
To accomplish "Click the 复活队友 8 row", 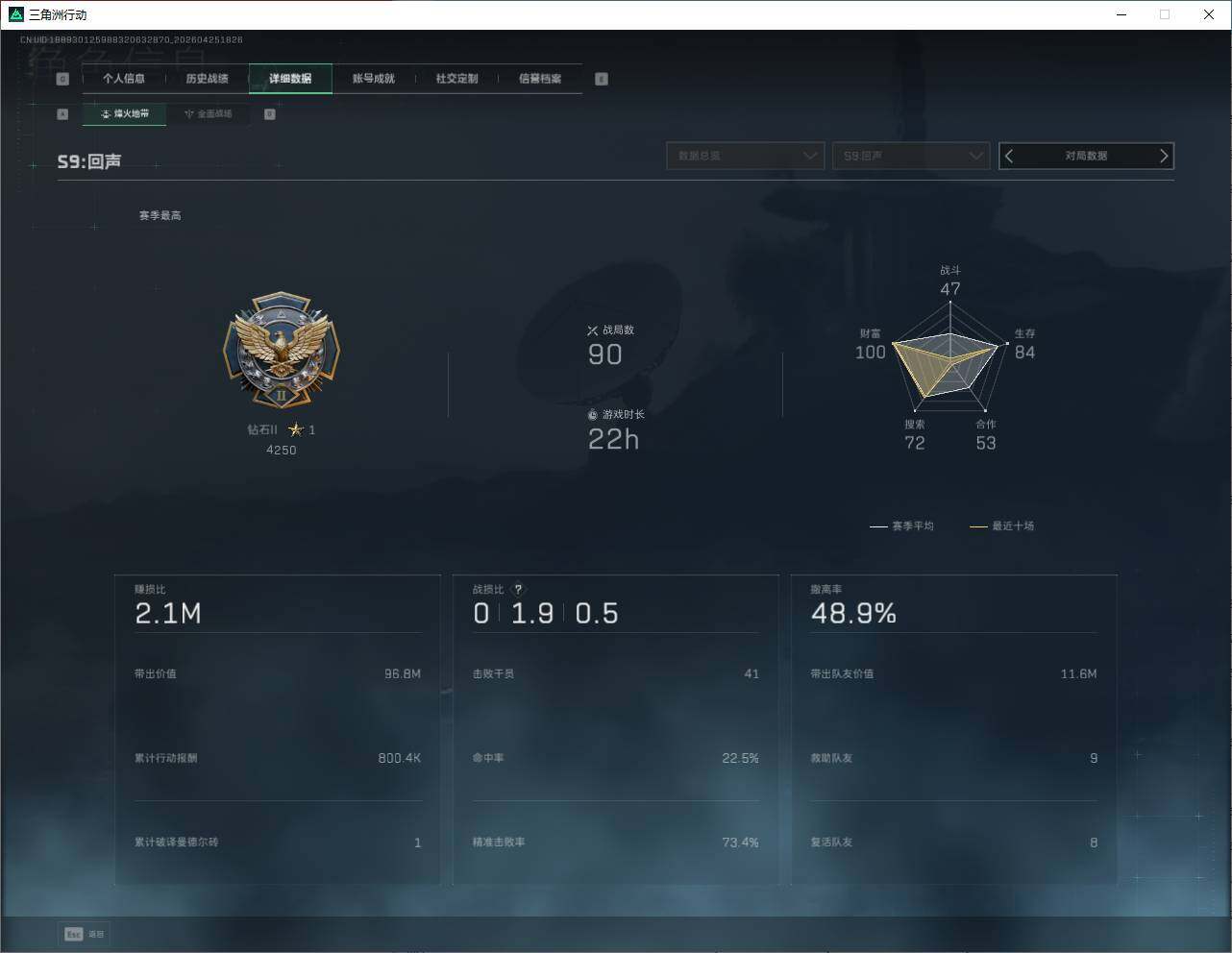I will [953, 843].
